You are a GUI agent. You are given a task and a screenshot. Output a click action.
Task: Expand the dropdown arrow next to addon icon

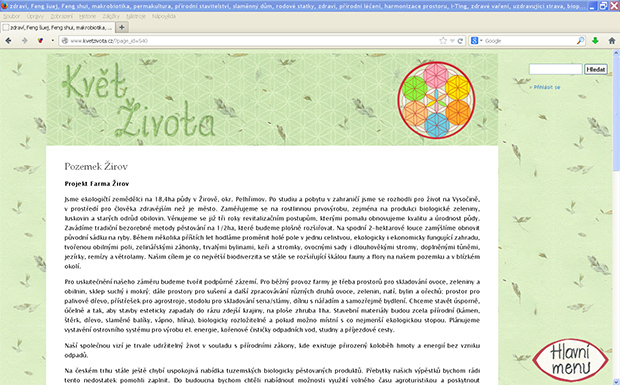[x=52, y=41]
